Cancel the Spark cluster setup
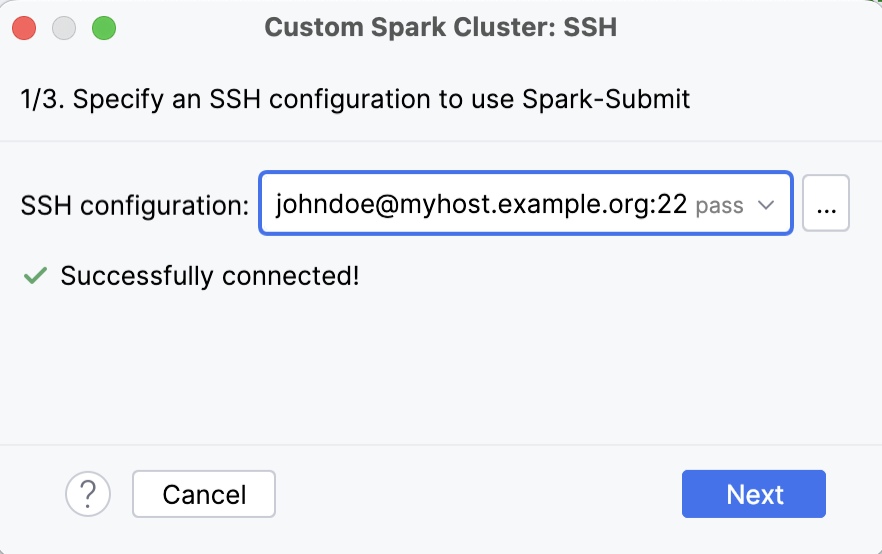 [x=204, y=494]
